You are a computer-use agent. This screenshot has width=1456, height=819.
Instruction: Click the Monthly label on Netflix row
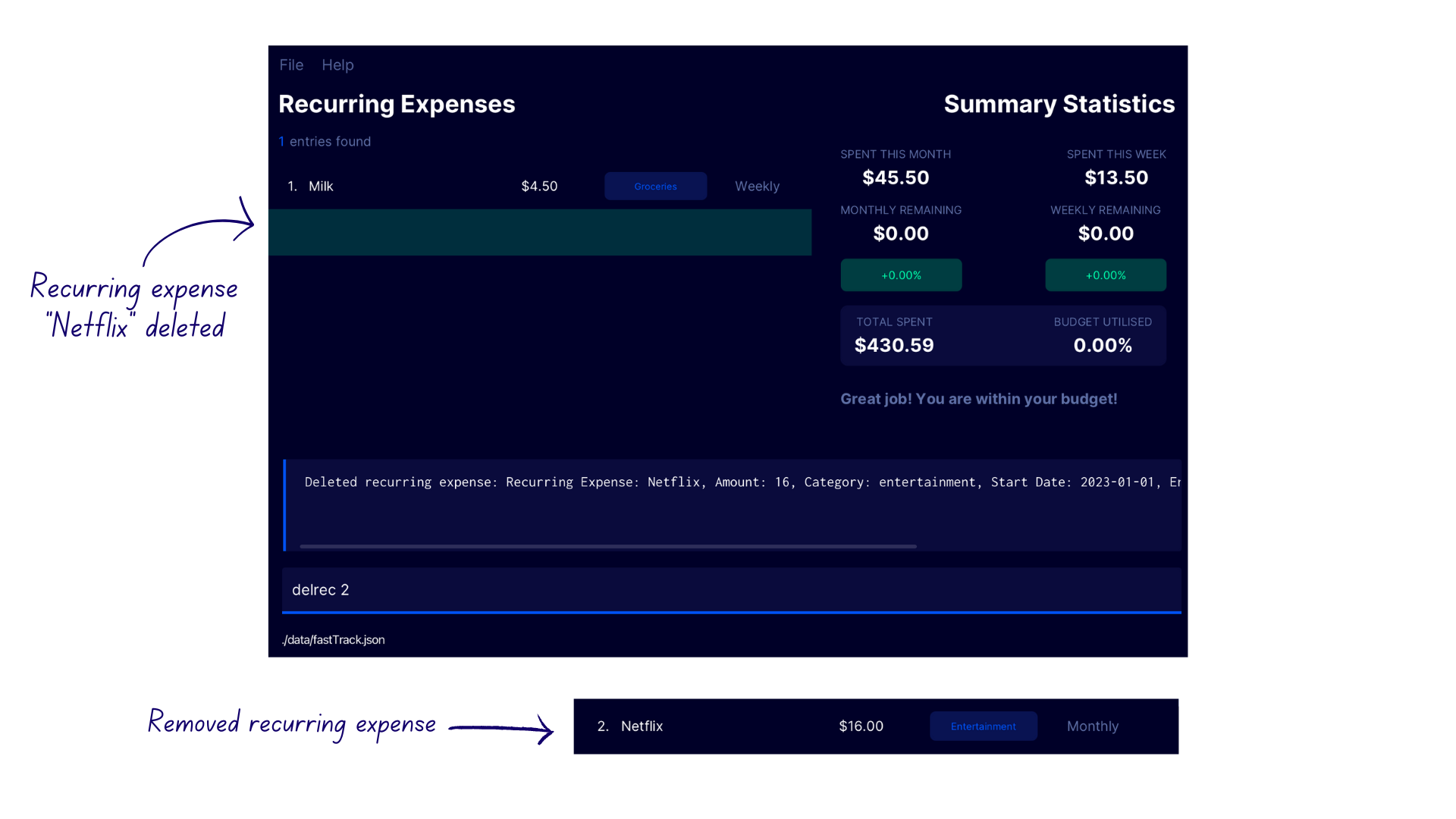coord(1093,726)
